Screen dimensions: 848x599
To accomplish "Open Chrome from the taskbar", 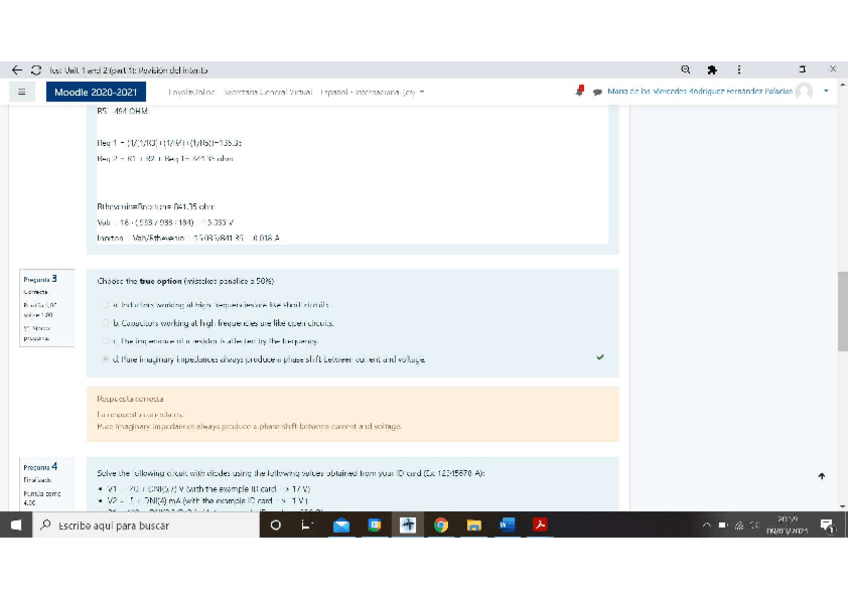I will coord(439,525).
